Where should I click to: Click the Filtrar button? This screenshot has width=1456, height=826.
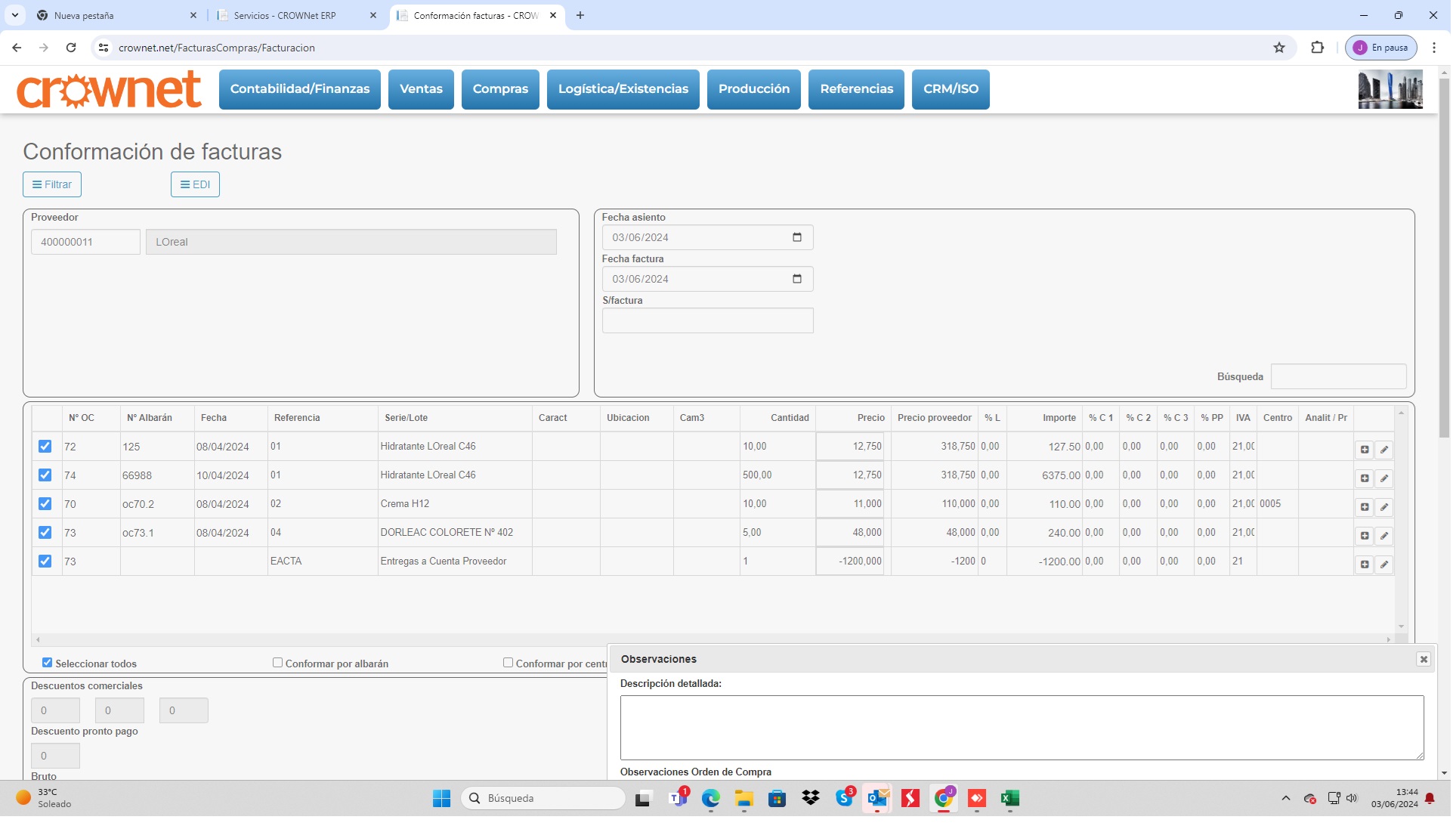tap(52, 185)
